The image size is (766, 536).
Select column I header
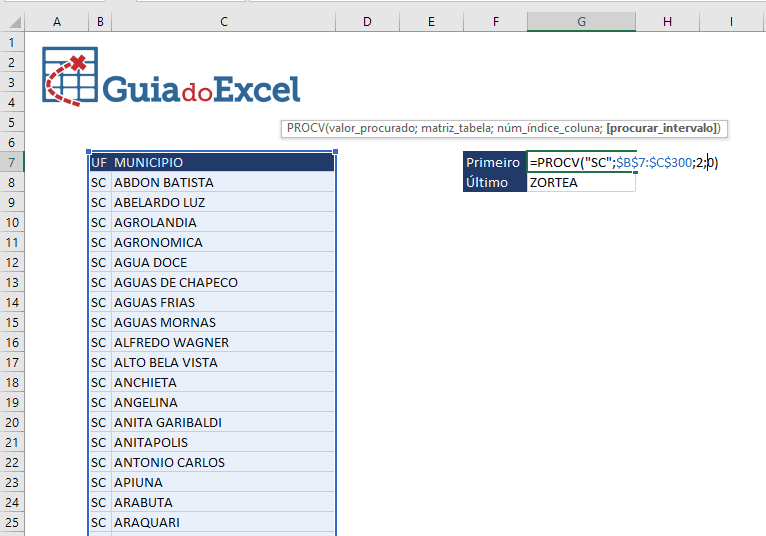pos(731,22)
